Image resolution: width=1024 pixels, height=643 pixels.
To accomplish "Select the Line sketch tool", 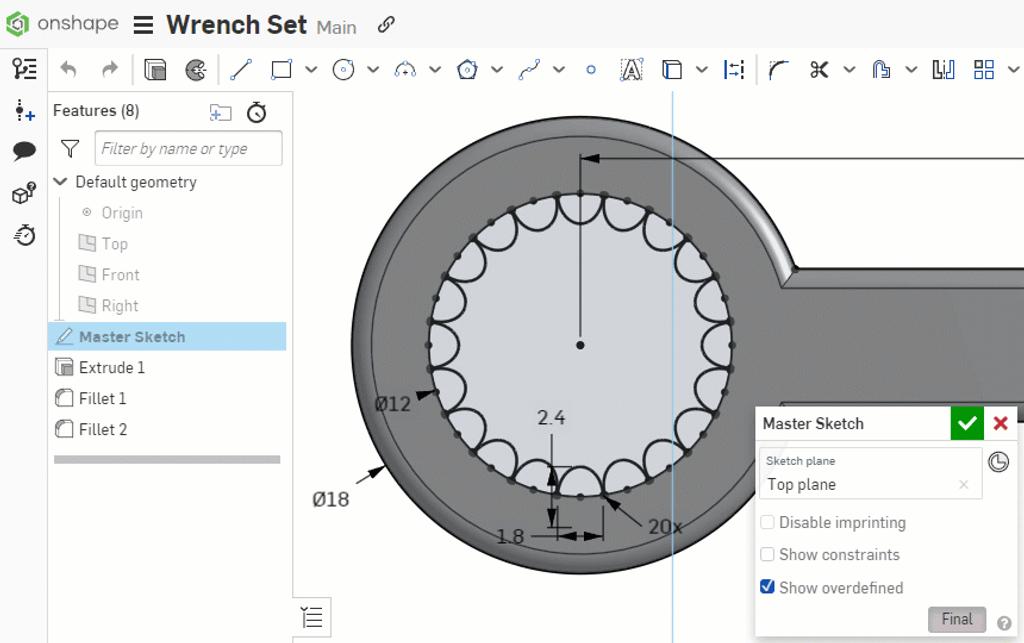I will pyautogui.click(x=240, y=69).
